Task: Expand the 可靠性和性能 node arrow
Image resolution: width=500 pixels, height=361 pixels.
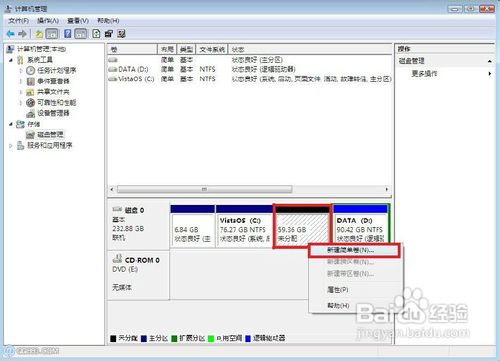Action: coord(21,103)
